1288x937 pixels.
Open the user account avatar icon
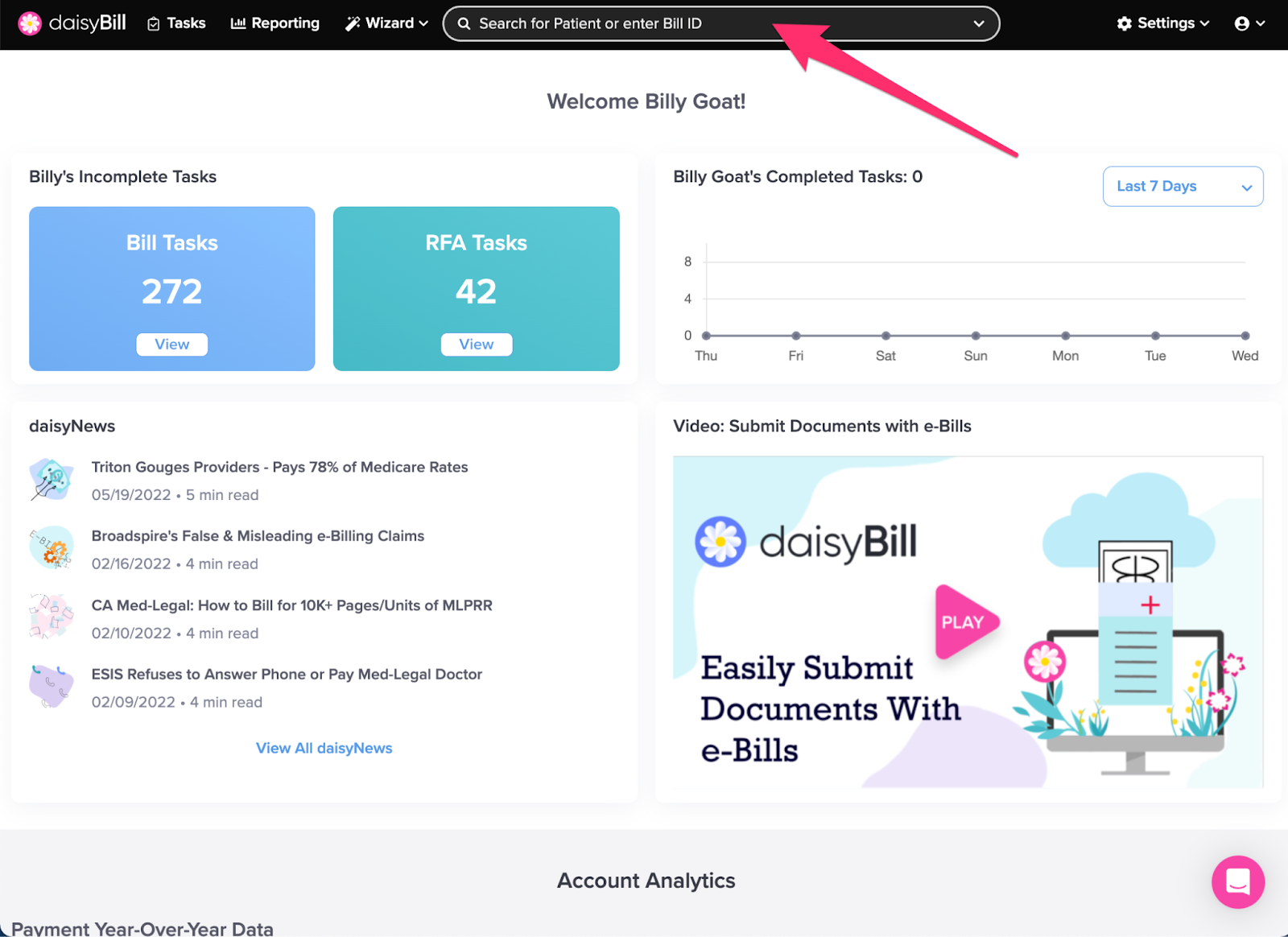tap(1242, 23)
